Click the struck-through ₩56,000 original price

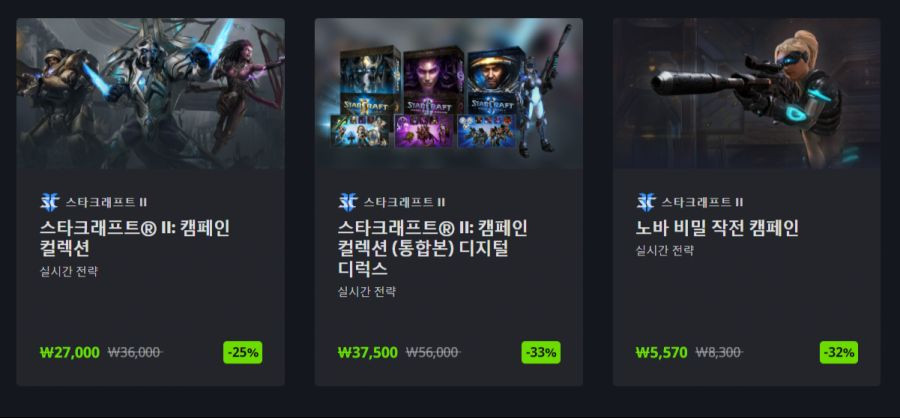[432, 353]
